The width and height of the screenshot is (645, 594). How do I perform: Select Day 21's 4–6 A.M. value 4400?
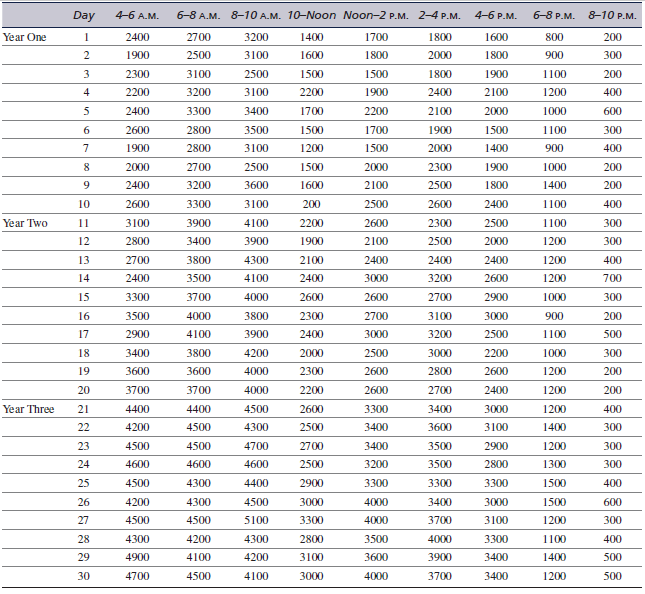tap(137, 409)
